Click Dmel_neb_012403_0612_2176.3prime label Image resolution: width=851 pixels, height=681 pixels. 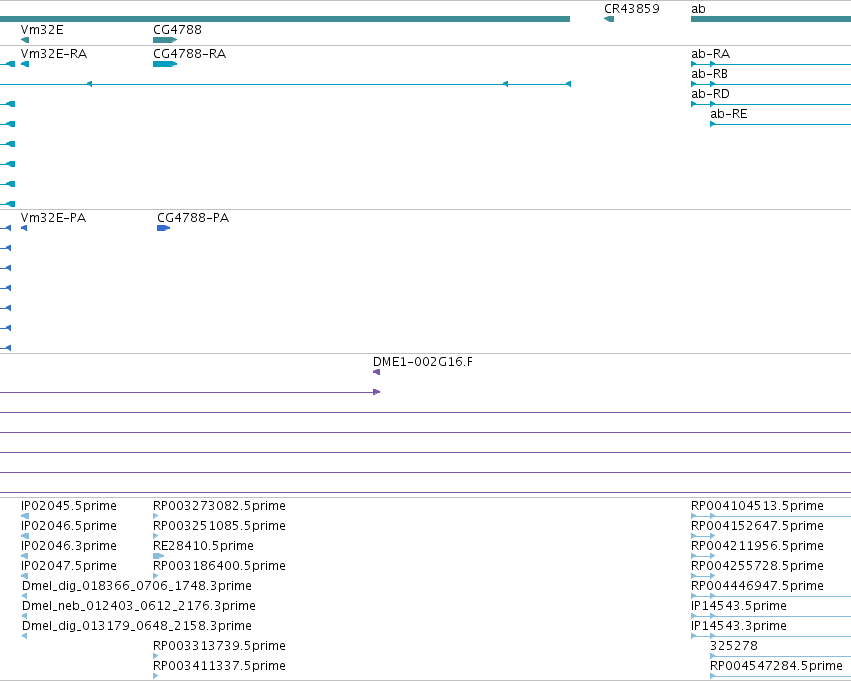click(139, 606)
